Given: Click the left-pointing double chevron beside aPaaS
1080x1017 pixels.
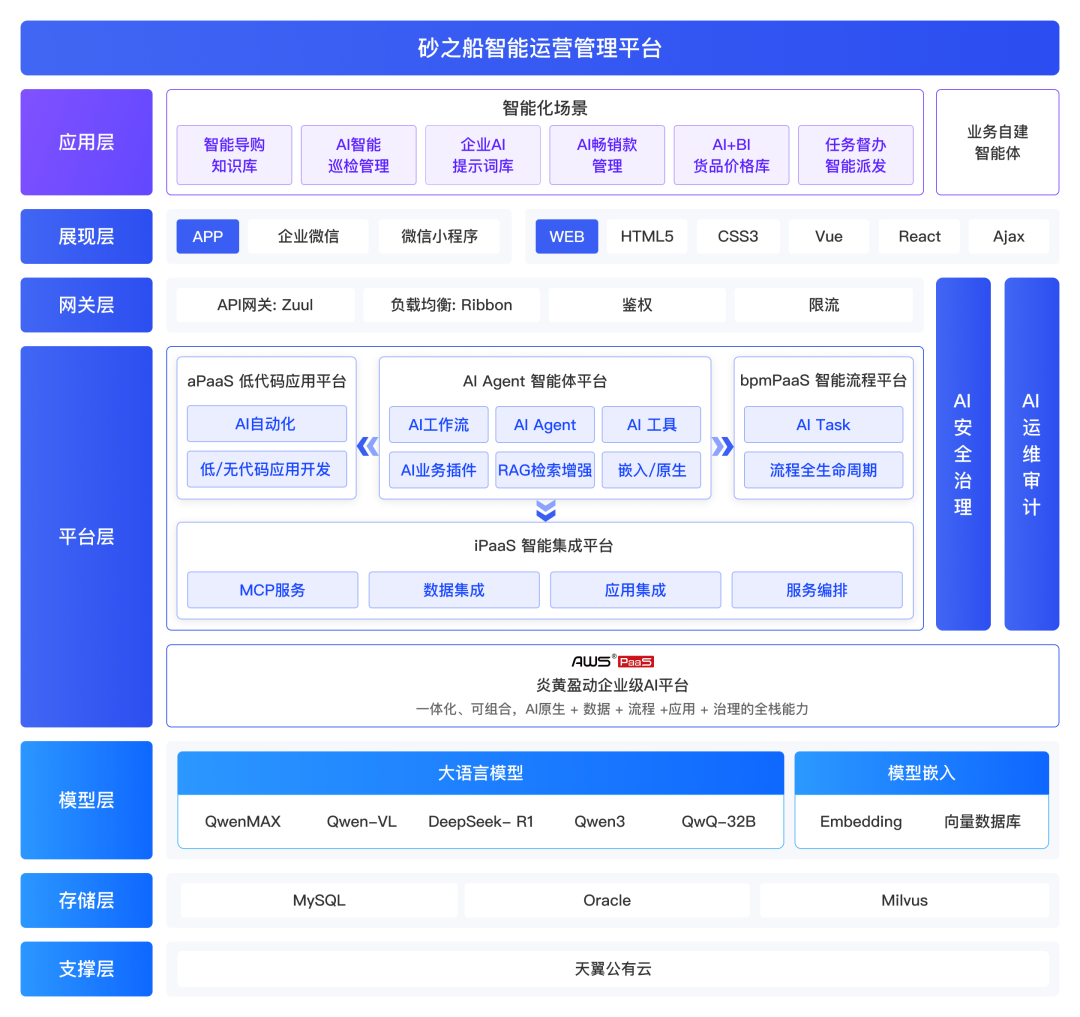Looking at the screenshot, I should [368, 447].
